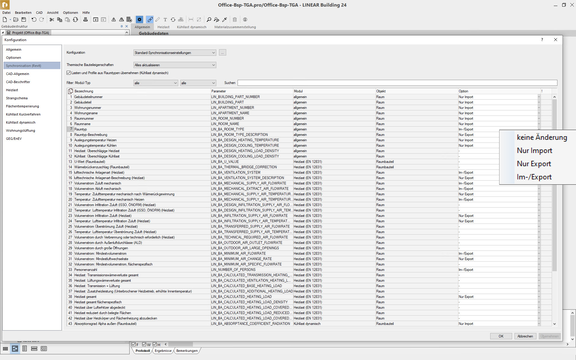Click into the Suchen search field
This screenshot has width=576, height=360.
click(397, 83)
